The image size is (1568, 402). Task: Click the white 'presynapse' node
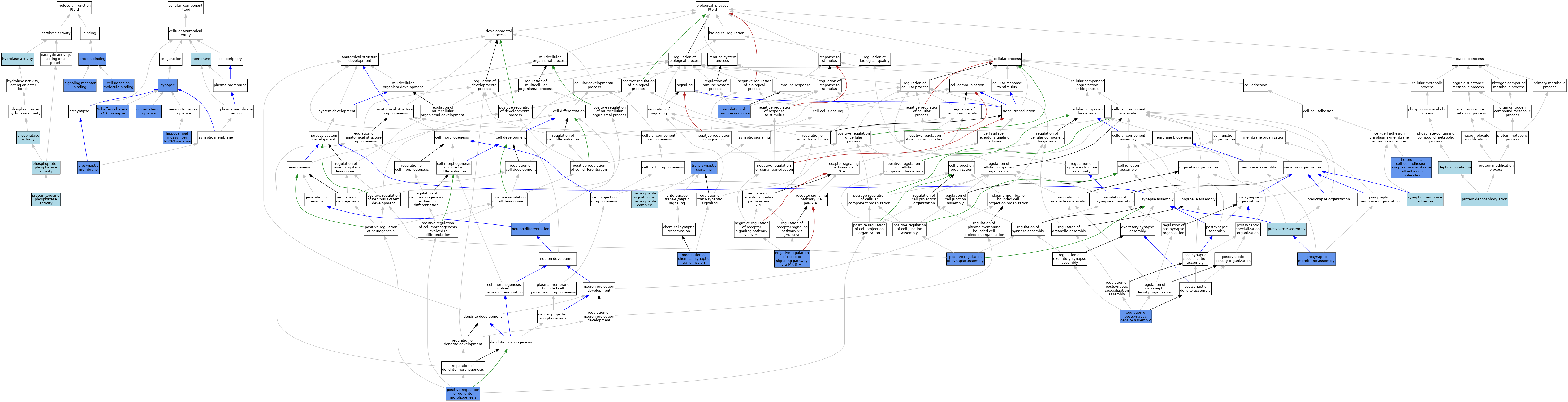tap(79, 111)
